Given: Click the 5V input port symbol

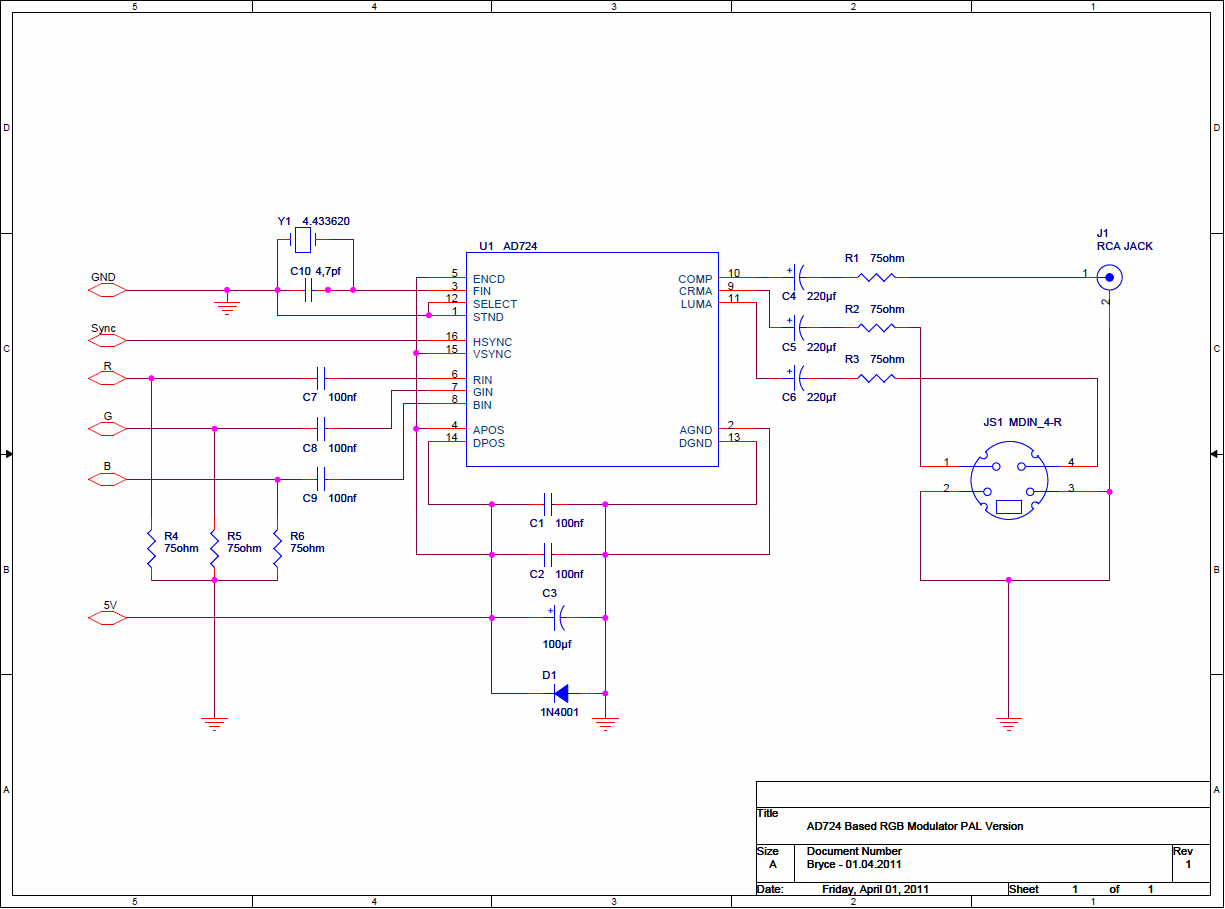Looking at the screenshot, I should 107,618.
